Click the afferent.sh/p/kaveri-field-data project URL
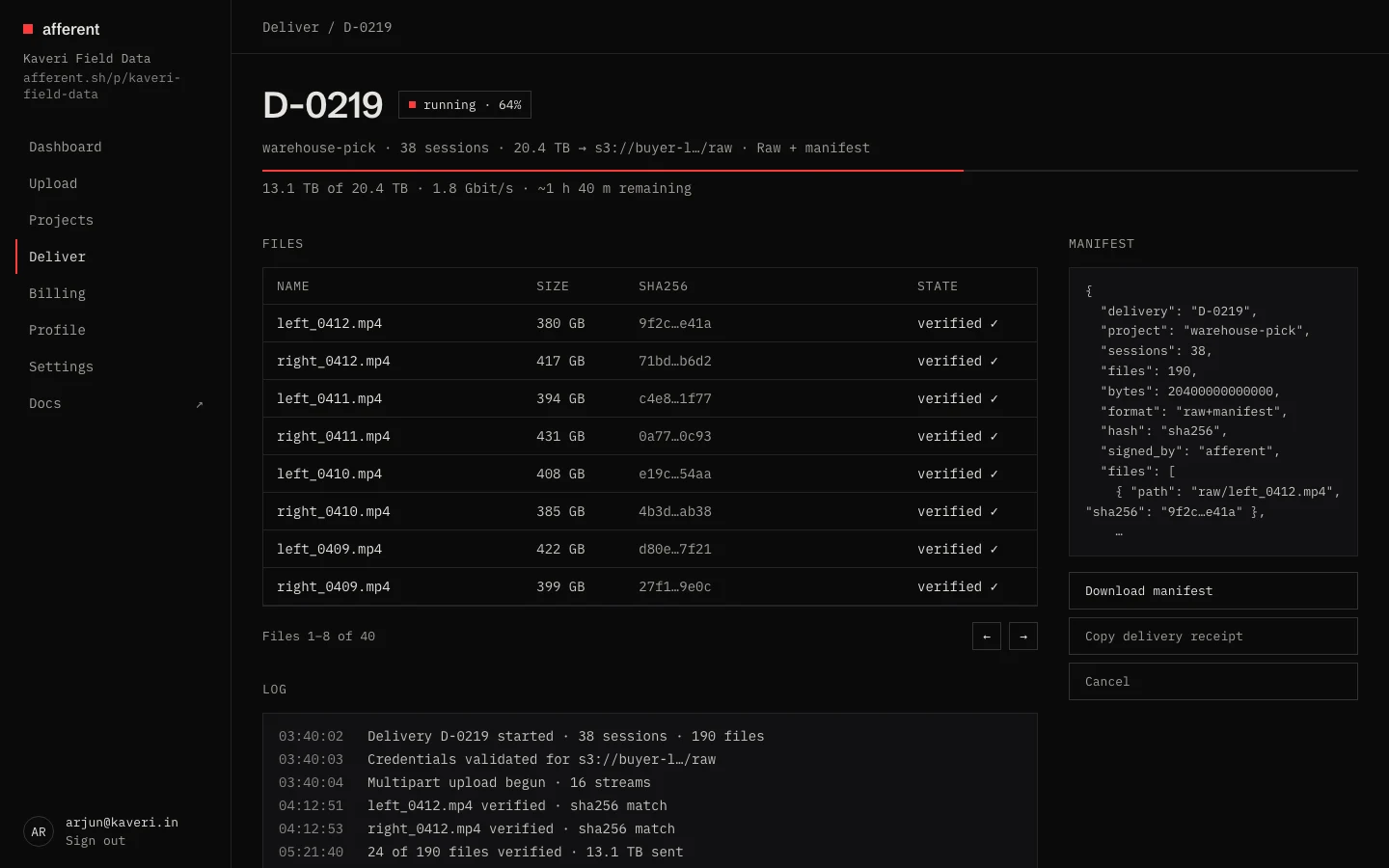This screenshot has height=868, width=1389. coord(102,86)
